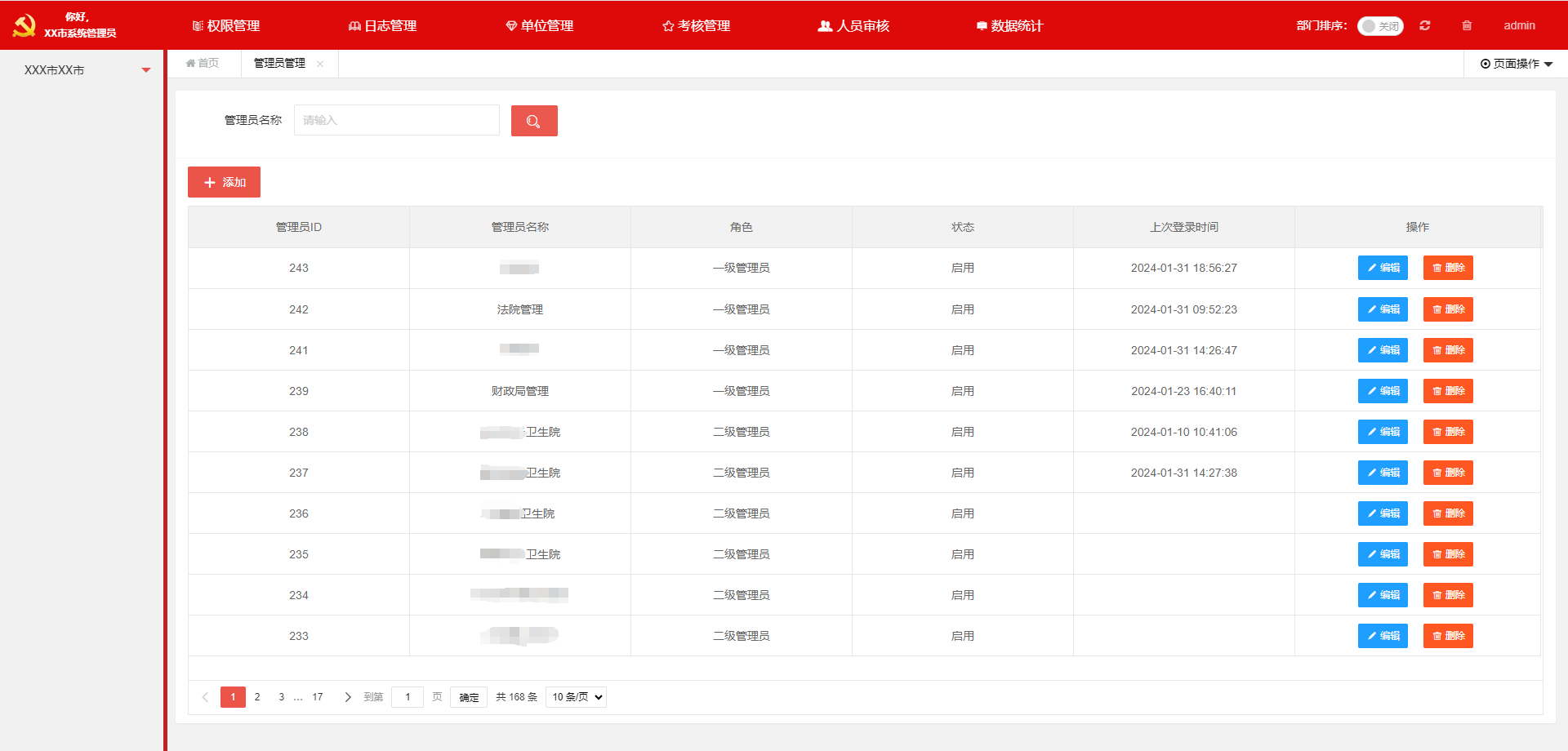Toggle the 部门排序 switch
Image resolution: width=1568 pixels, height=751 pixels.
coord(1380,26)
